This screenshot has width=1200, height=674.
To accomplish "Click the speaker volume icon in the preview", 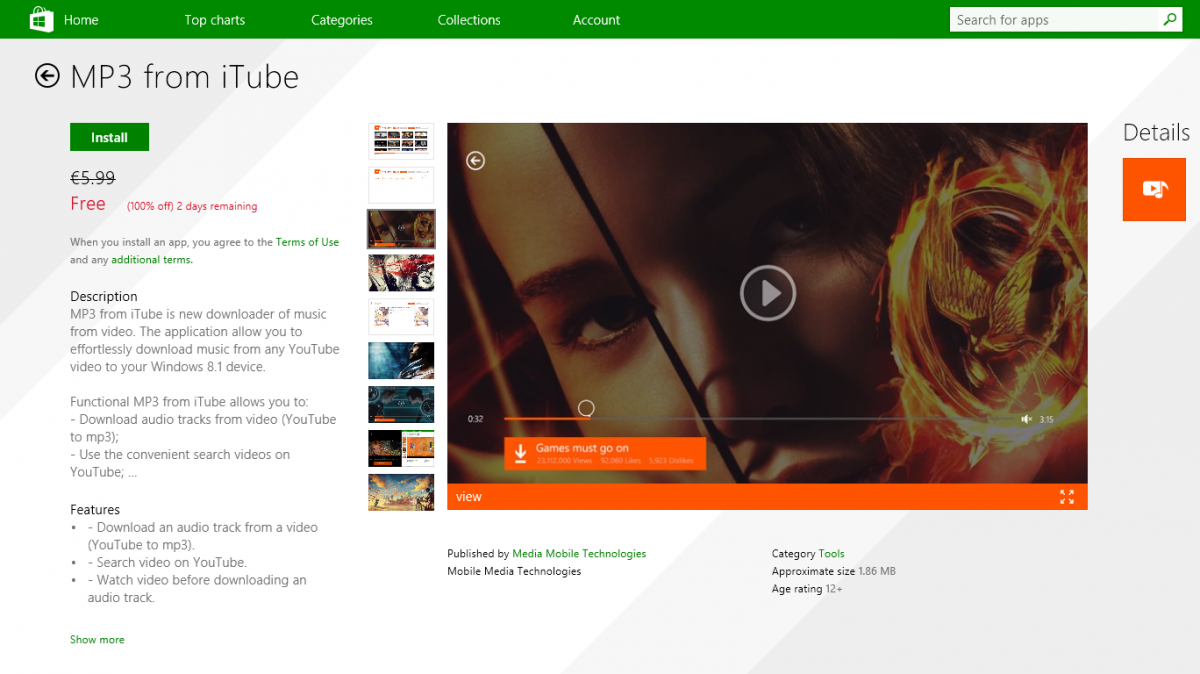I will pyautogui.click(x=1026, y=419).
